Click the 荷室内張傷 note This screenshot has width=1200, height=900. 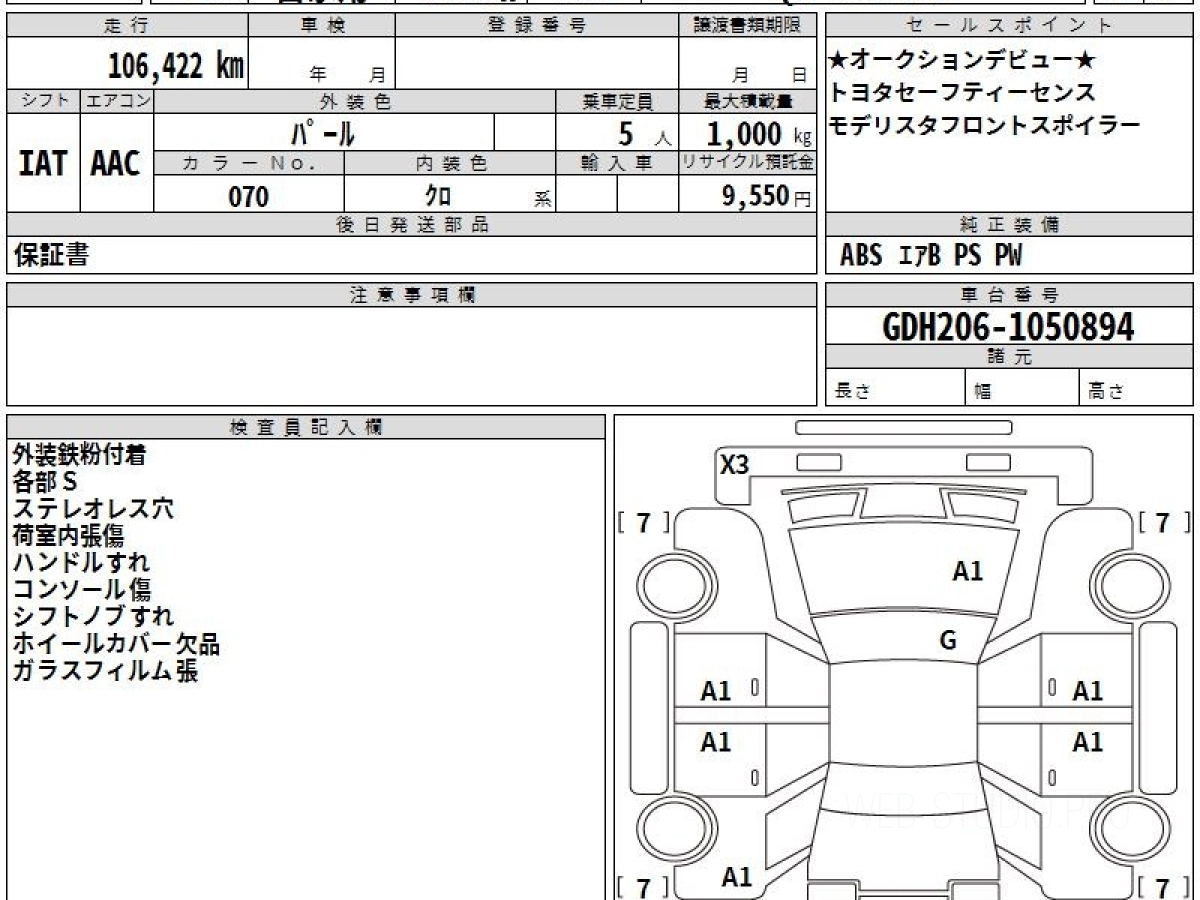[68, 536]
